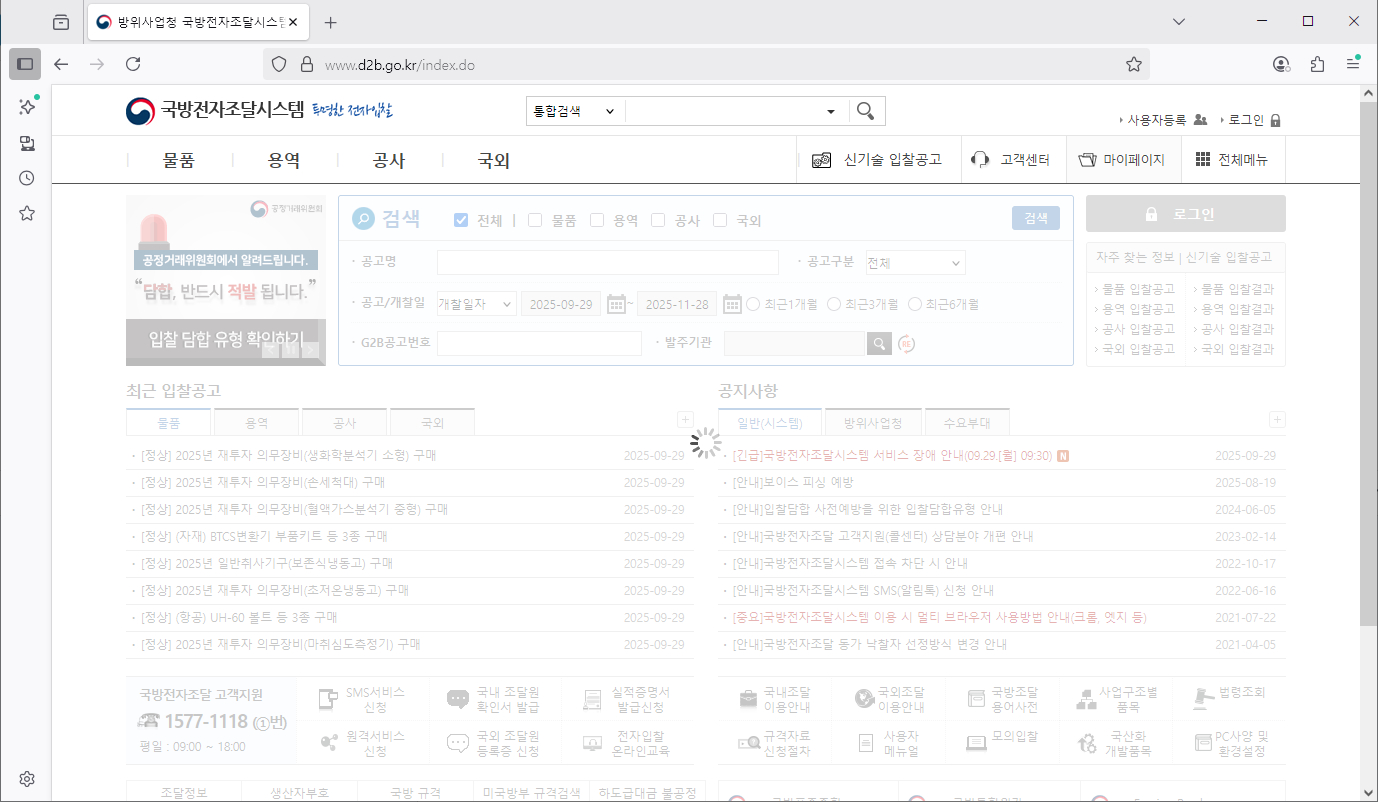The height and width of the screenshot is (802, 1378).
Task: Check the 물품 search checkbox
Action: coord(535,221)
